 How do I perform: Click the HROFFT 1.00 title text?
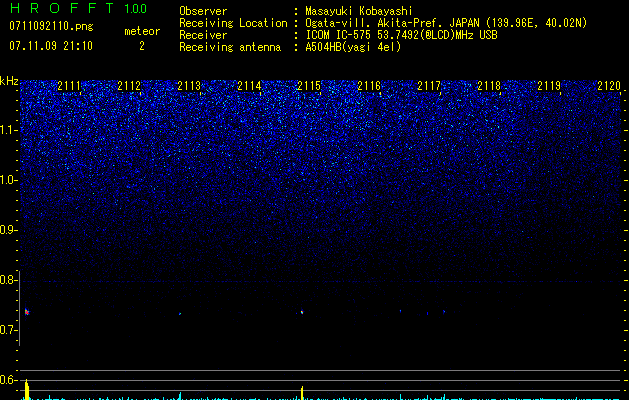point(79,8)
